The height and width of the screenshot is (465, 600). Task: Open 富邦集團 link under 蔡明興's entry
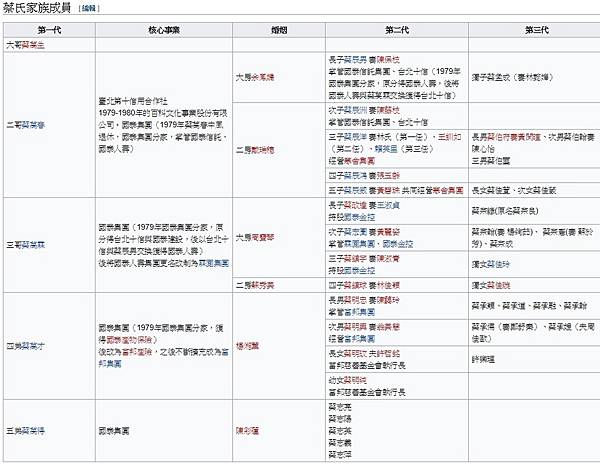(359, 339)
